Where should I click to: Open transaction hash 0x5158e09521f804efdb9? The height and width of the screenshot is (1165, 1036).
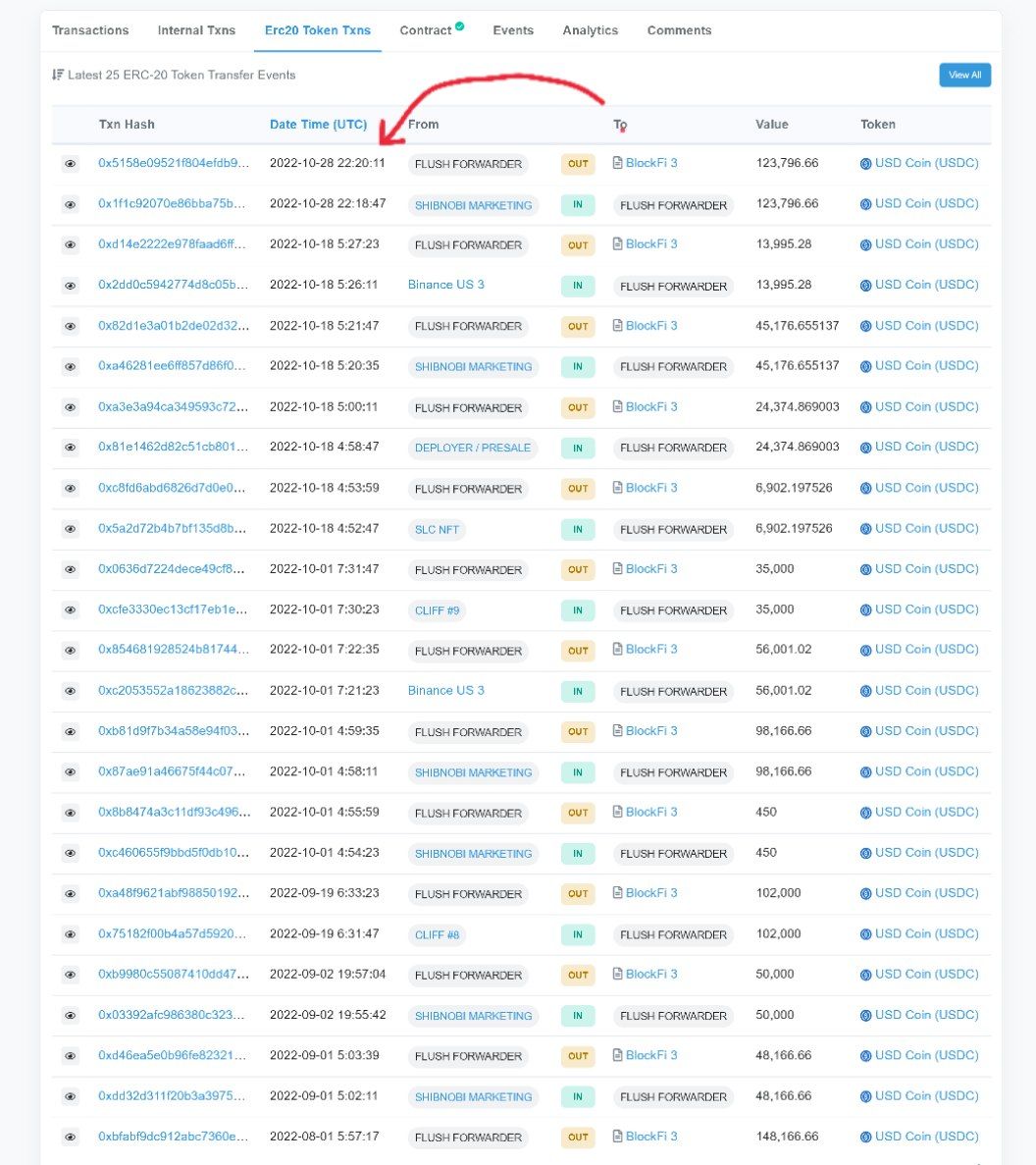(173, 163)
